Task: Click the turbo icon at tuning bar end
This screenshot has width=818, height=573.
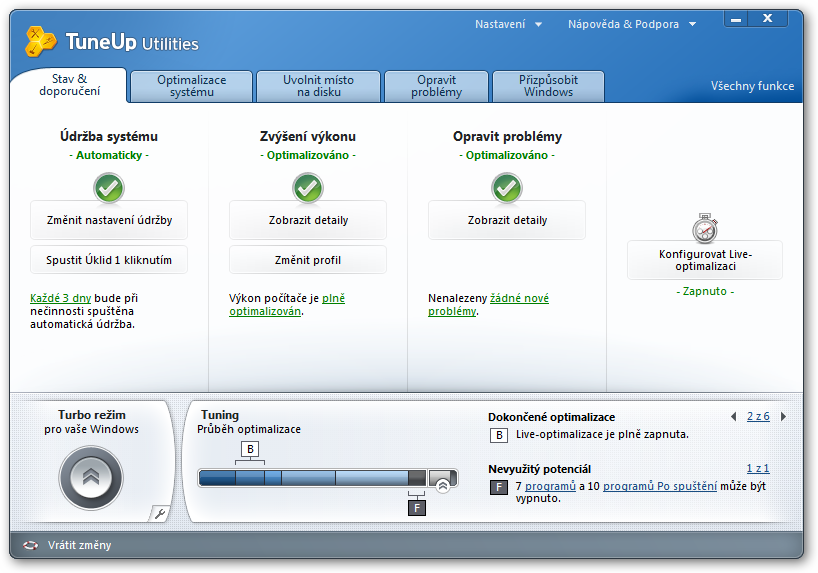Action: (443, 486)
